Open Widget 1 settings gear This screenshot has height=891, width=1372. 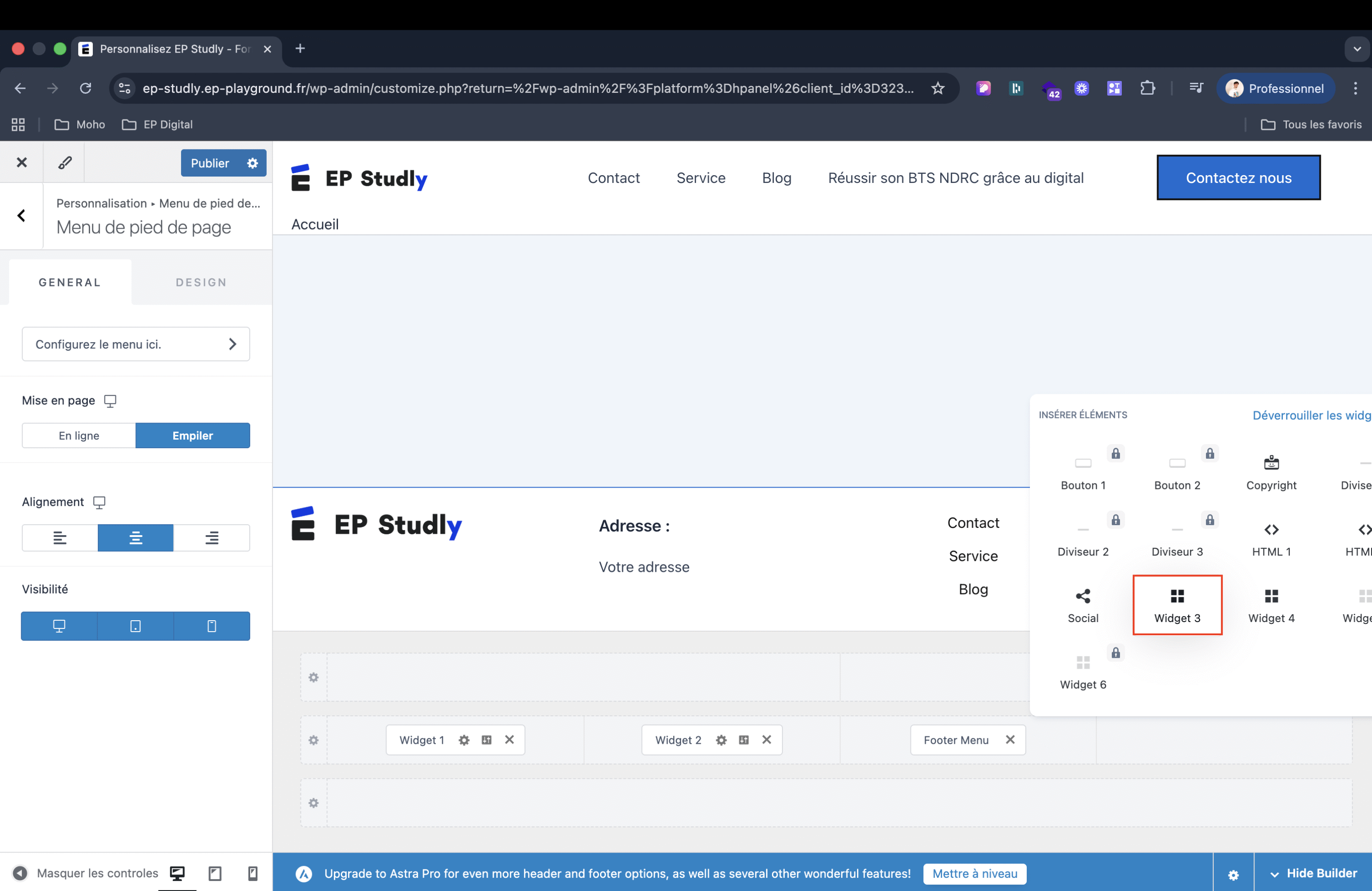[x=463, y=740]
